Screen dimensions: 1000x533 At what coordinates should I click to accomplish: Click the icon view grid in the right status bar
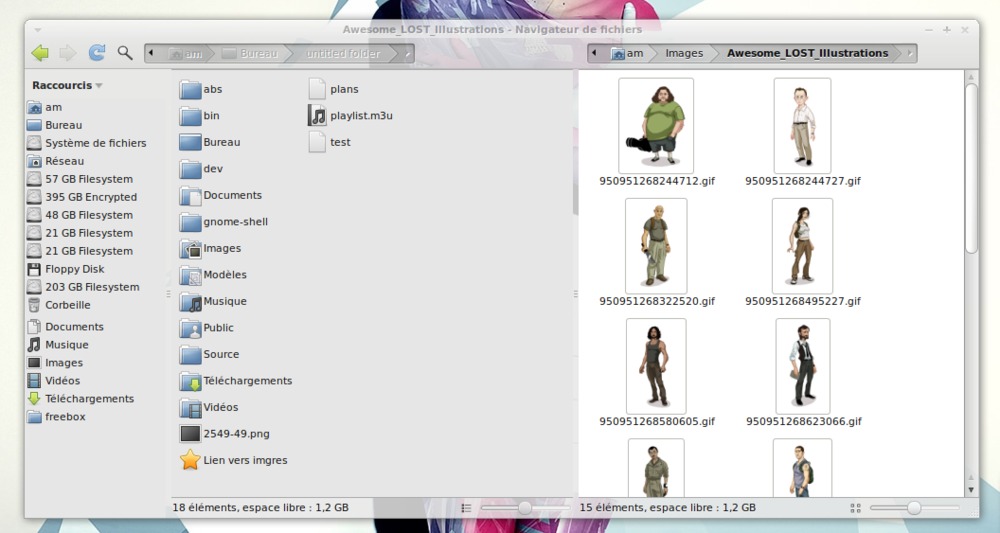coord(856,508)
